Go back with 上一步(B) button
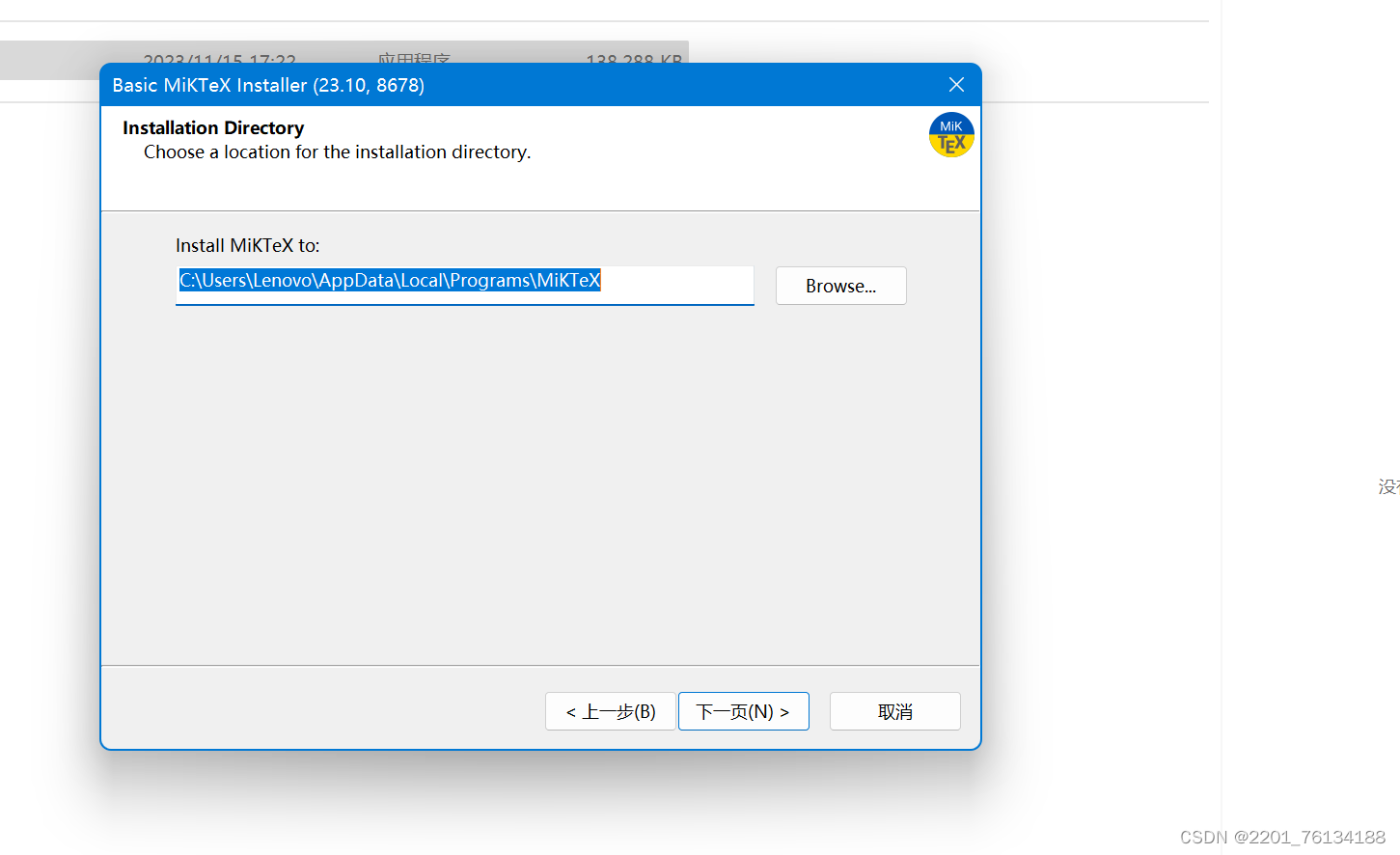Image resolution: width=1400 pixels, height=855 pixels. point(610,711)
